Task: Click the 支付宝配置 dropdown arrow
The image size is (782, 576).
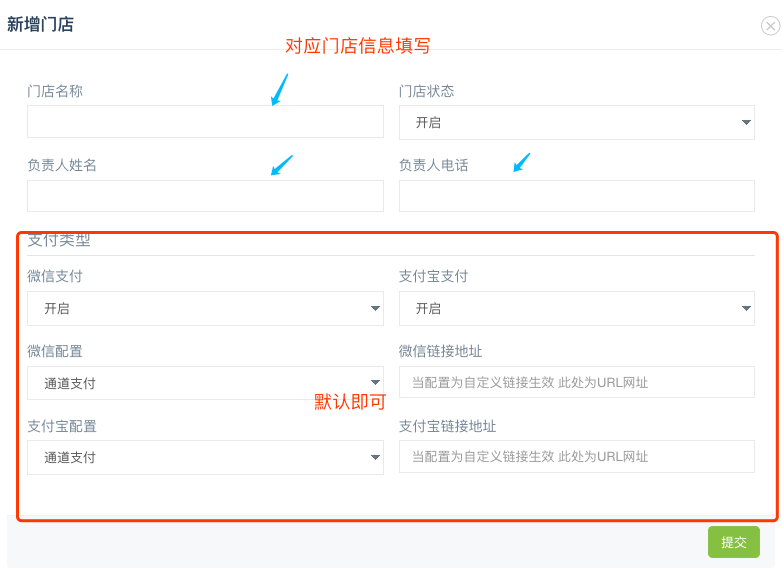Action: (375, 457)
